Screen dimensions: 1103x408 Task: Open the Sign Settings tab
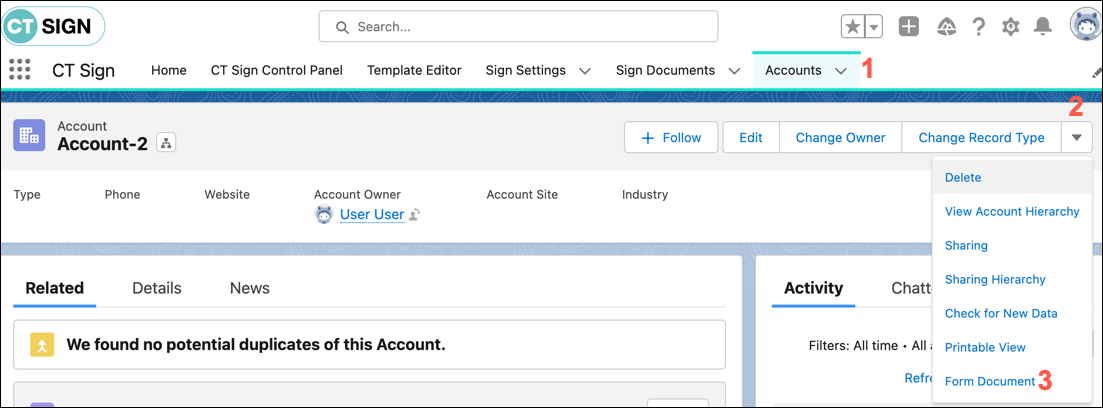click(x=525, y=70)
